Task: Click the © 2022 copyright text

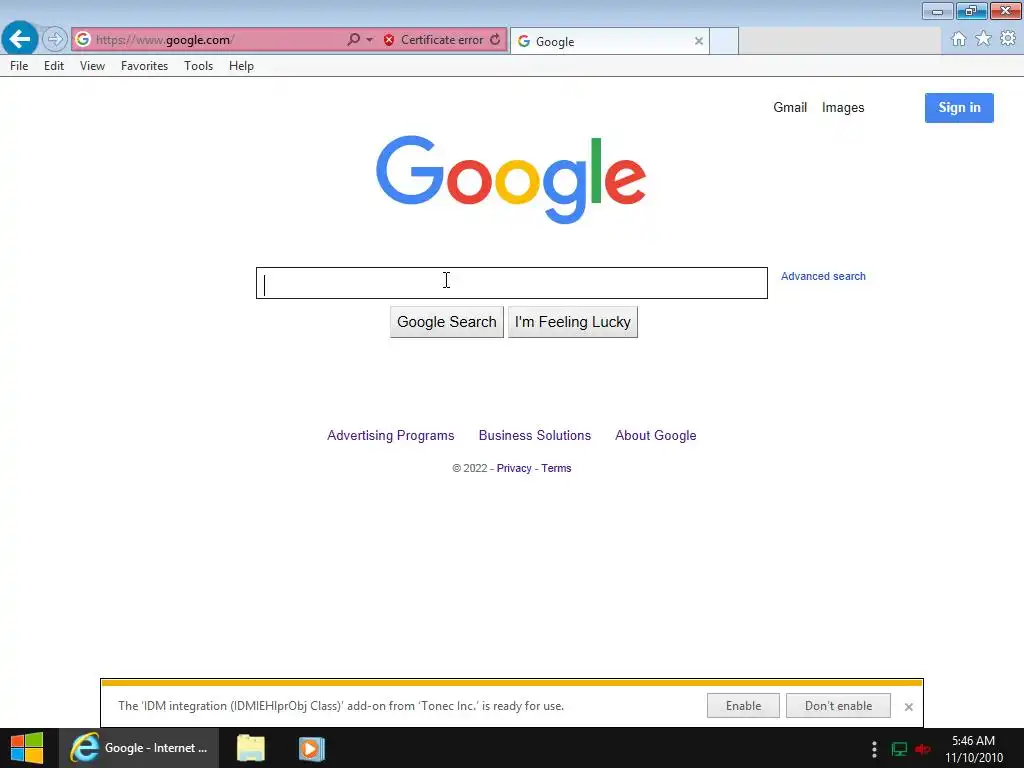Action: click(470, 468)
